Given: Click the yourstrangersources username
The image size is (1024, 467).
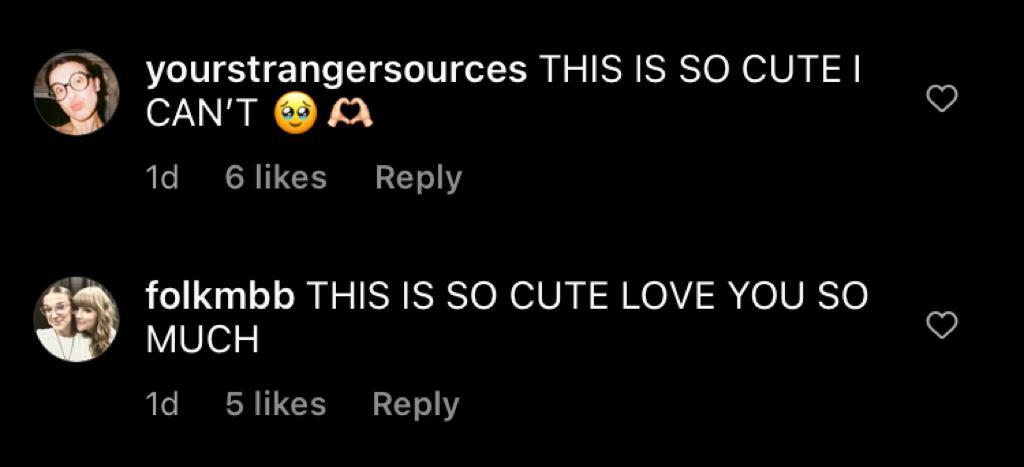Looking at the screenshot, I should point(336,71).
